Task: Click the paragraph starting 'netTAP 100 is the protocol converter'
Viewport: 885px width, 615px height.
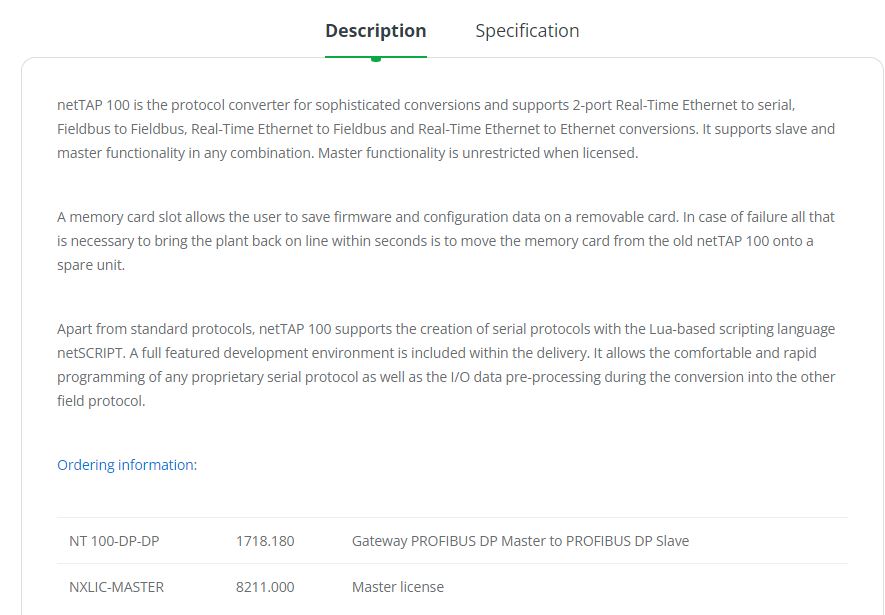Action: pos(446,129)
